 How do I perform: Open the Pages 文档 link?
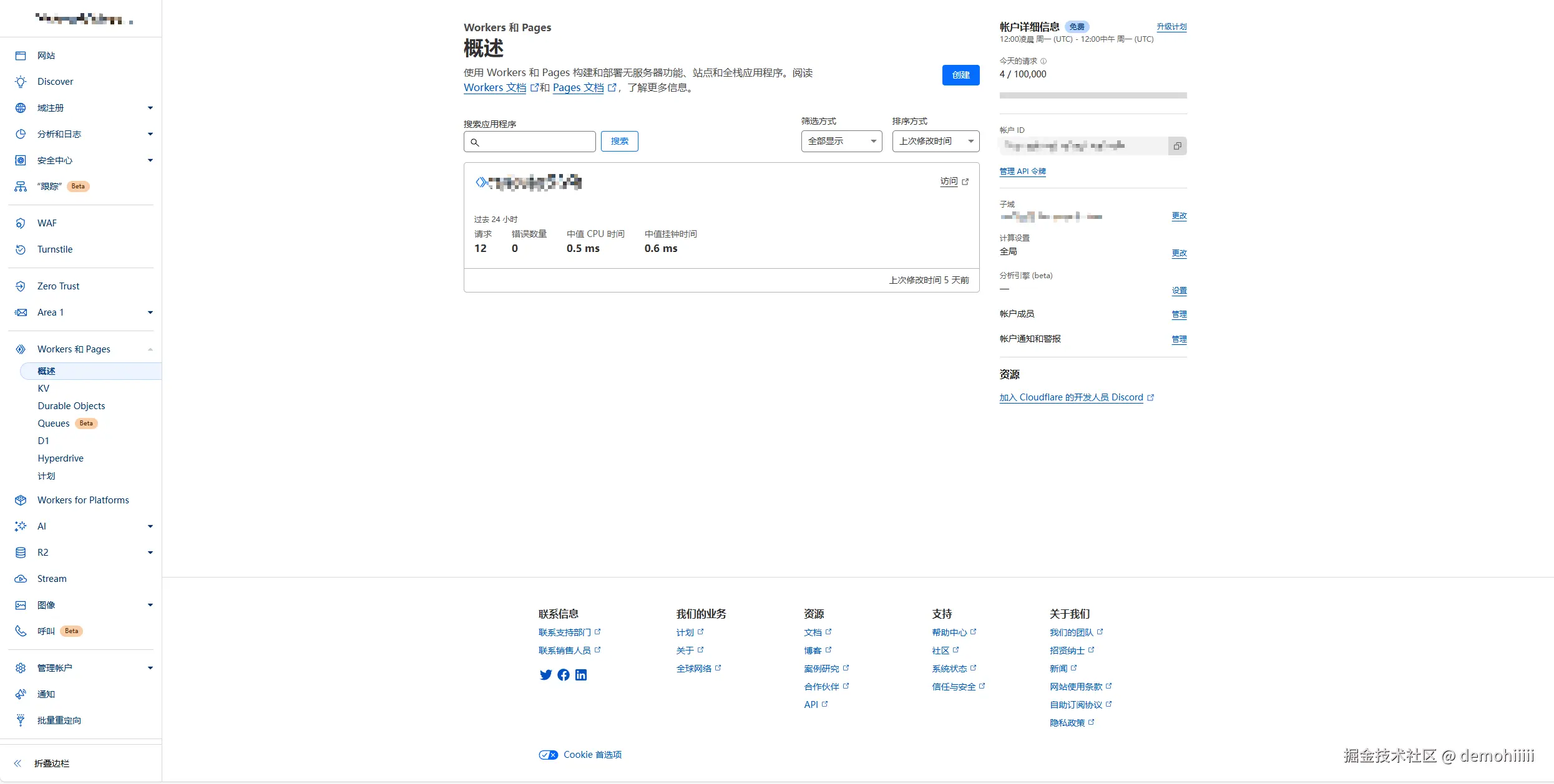pyautogui.click(x=579, y=88)
